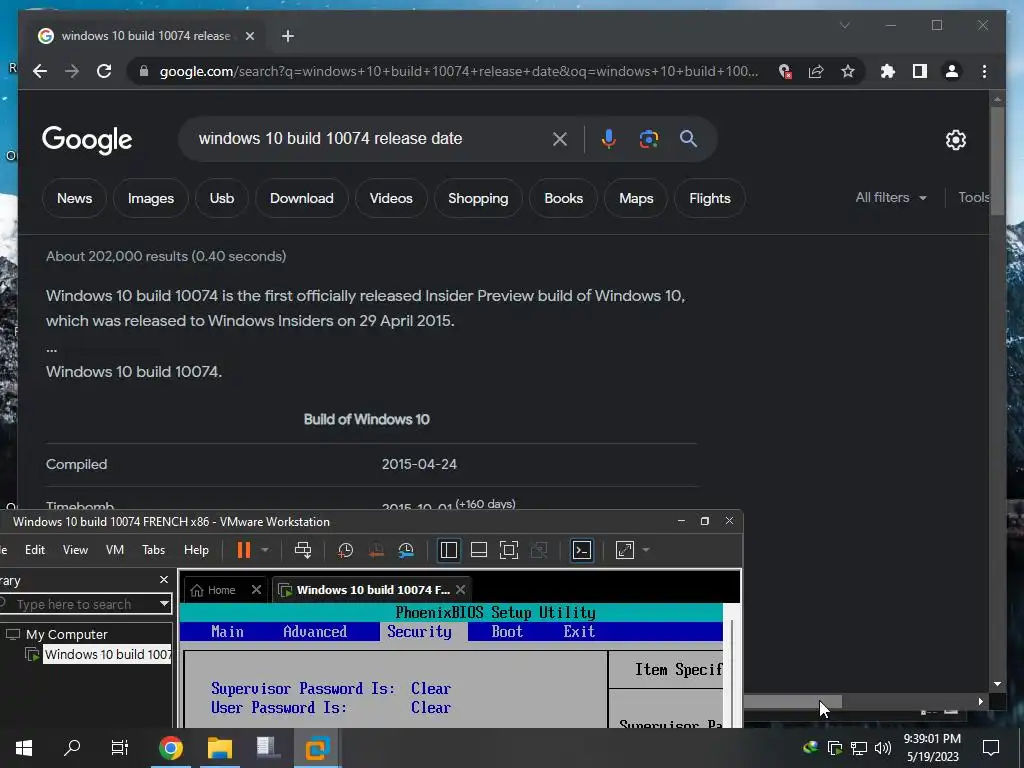Open the Chrome three-dot menu
Viewport: 1024px width, 768px height.
pyautogui.click(x=985, y=71)
